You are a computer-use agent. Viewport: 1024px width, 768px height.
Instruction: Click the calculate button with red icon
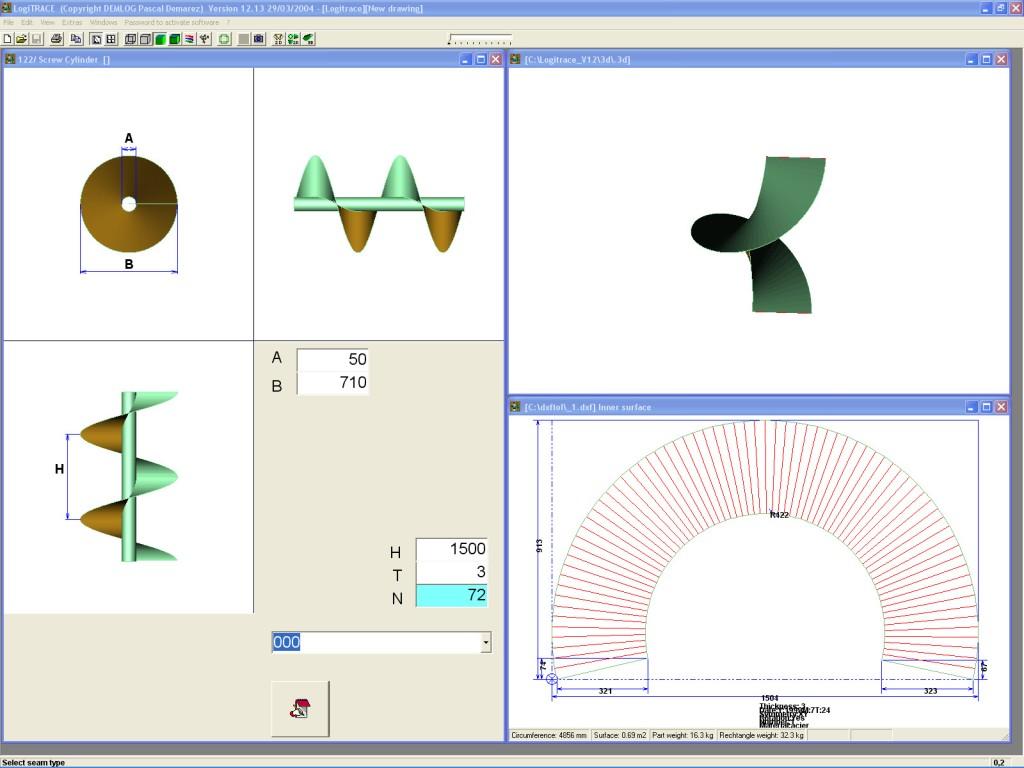click(300, 709)
